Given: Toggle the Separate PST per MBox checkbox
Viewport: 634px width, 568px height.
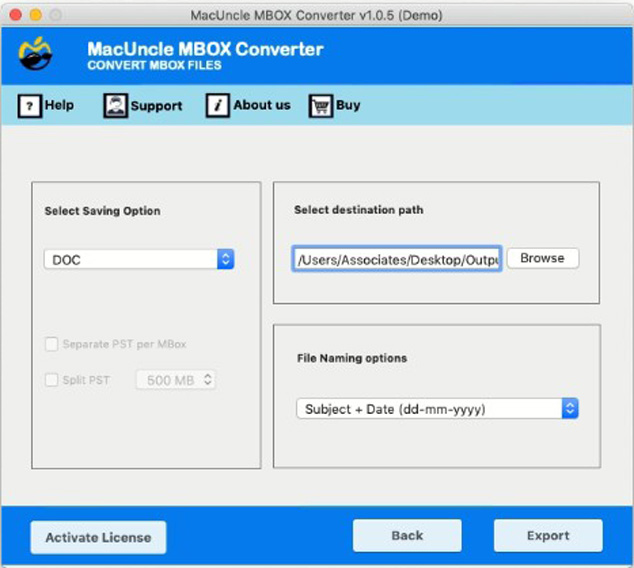Looking at the screenshot, I should tap(51, 344).
